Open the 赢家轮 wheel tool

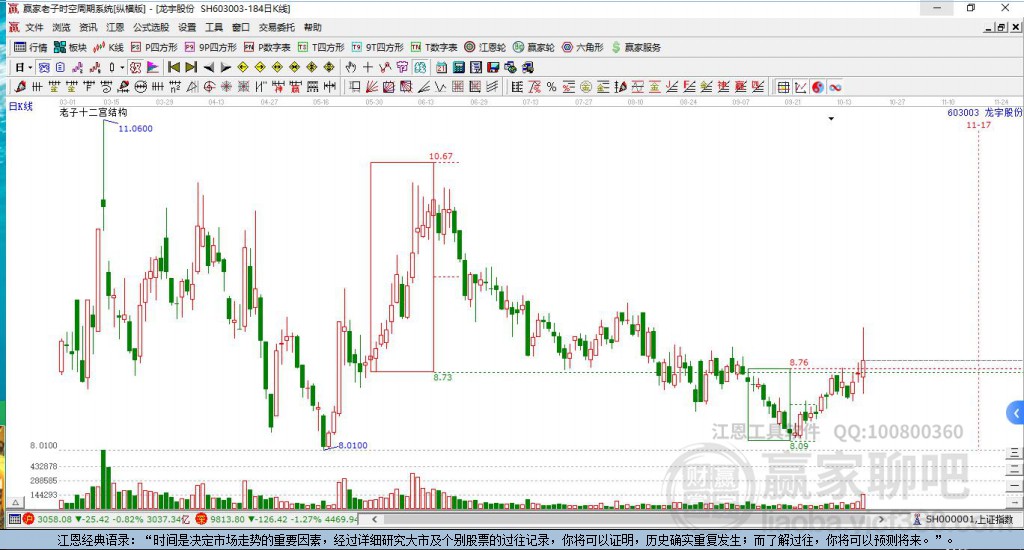click(x=534, y=47)
